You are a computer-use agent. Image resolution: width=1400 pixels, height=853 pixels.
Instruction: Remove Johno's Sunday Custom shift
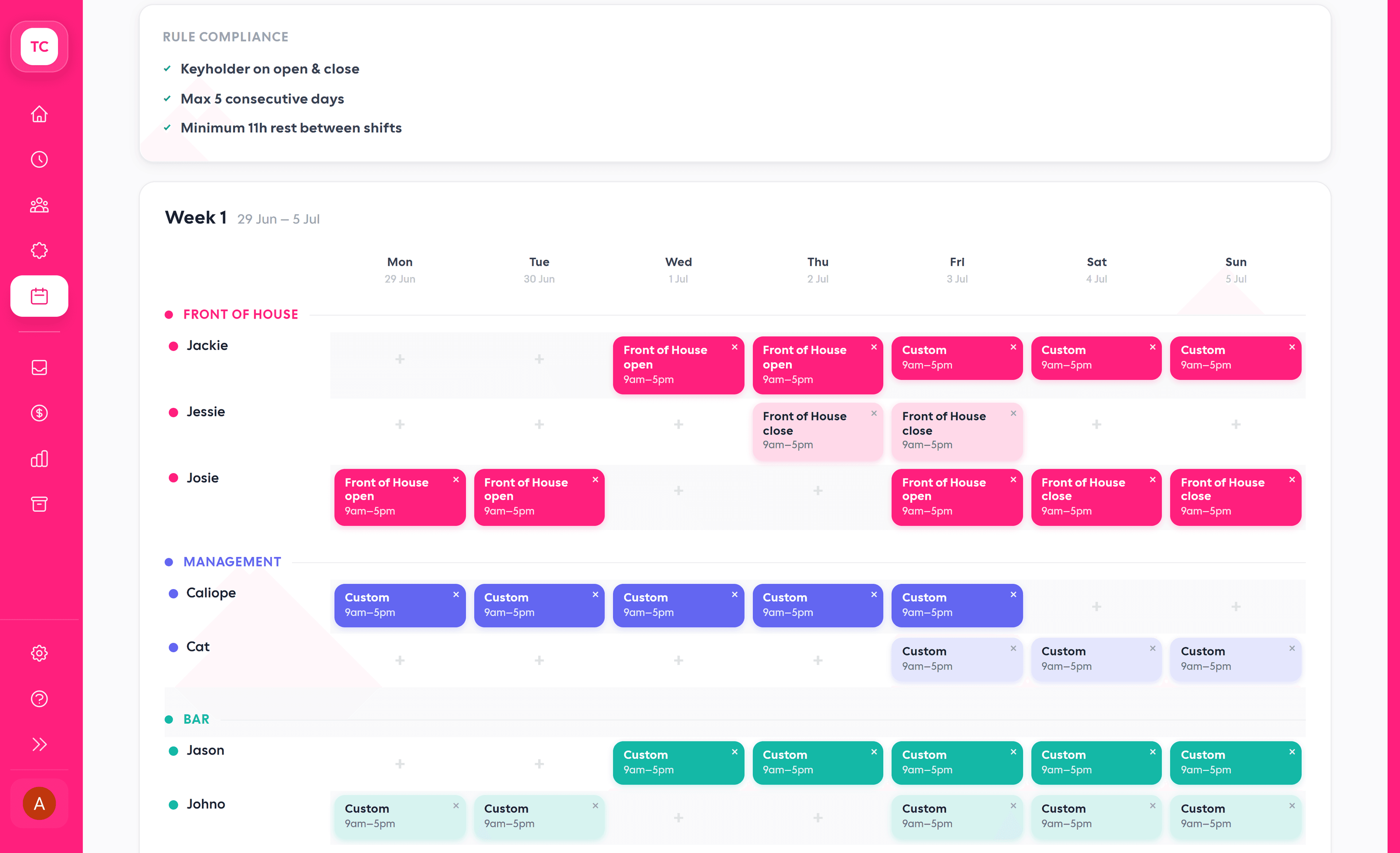pos(1292,806)
